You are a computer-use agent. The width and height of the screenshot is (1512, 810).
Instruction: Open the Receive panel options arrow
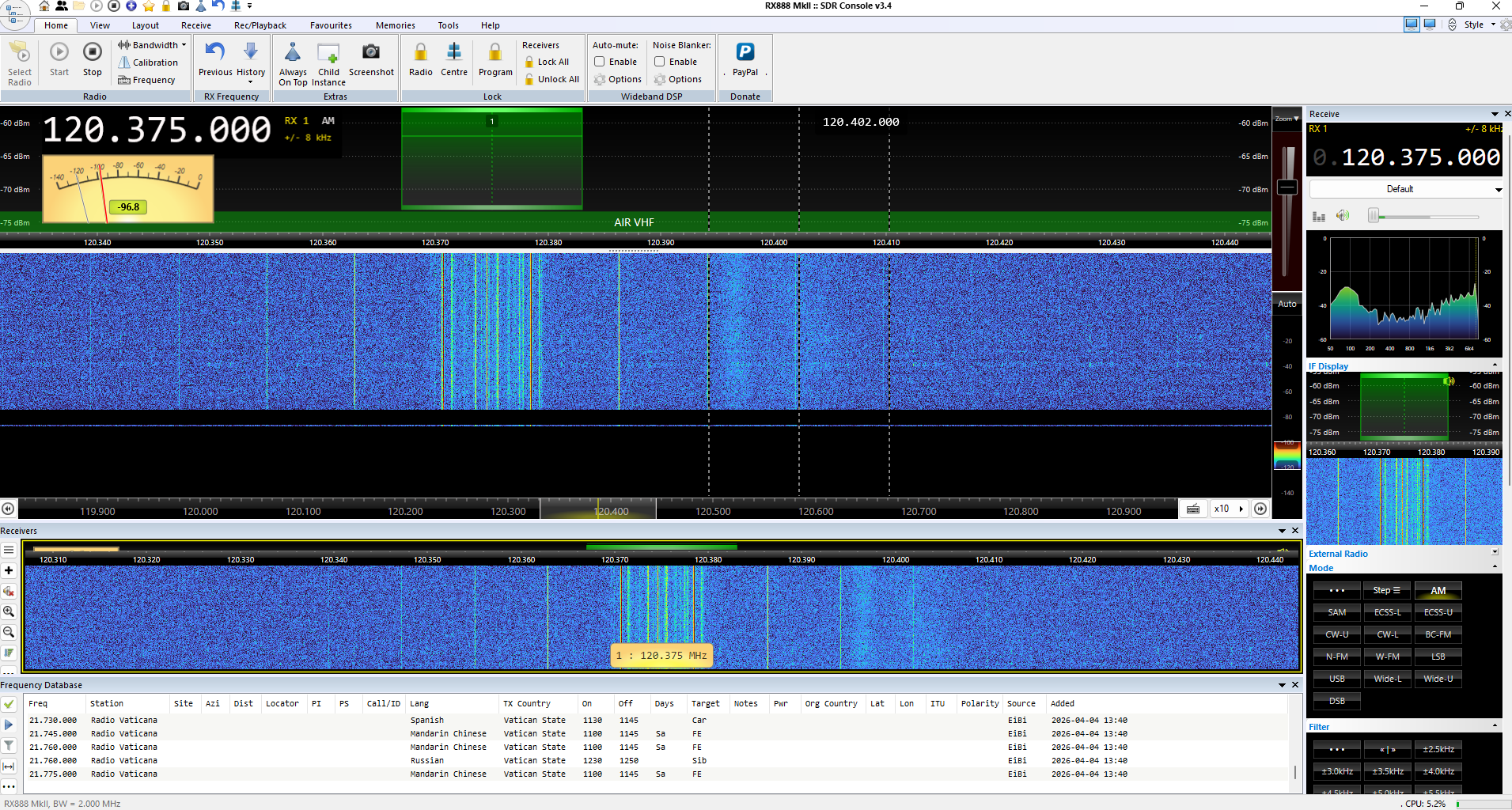pos(1495,114)
